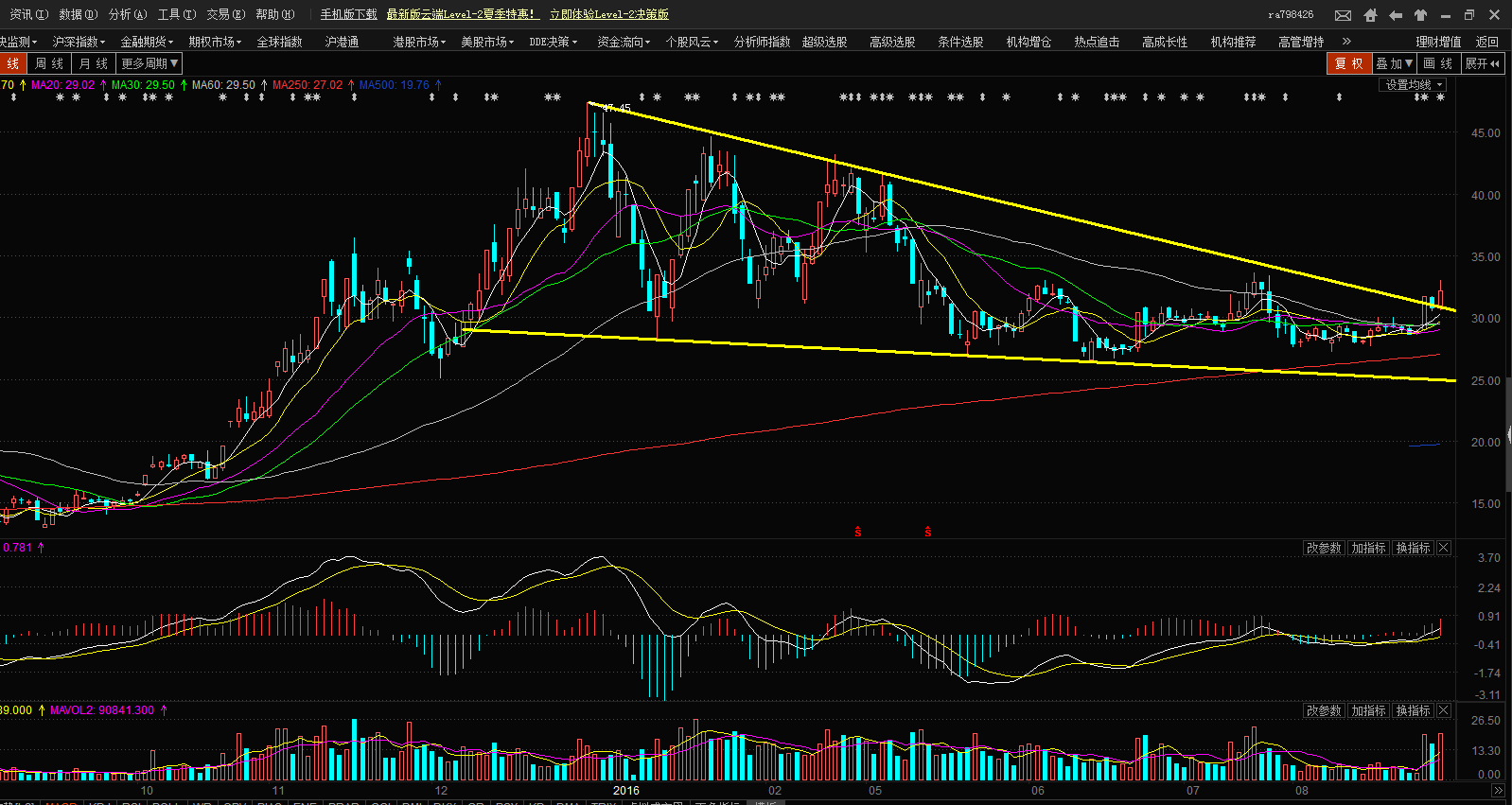
Task: Click 加指标 in the MACD panel
Action: 1368,548
